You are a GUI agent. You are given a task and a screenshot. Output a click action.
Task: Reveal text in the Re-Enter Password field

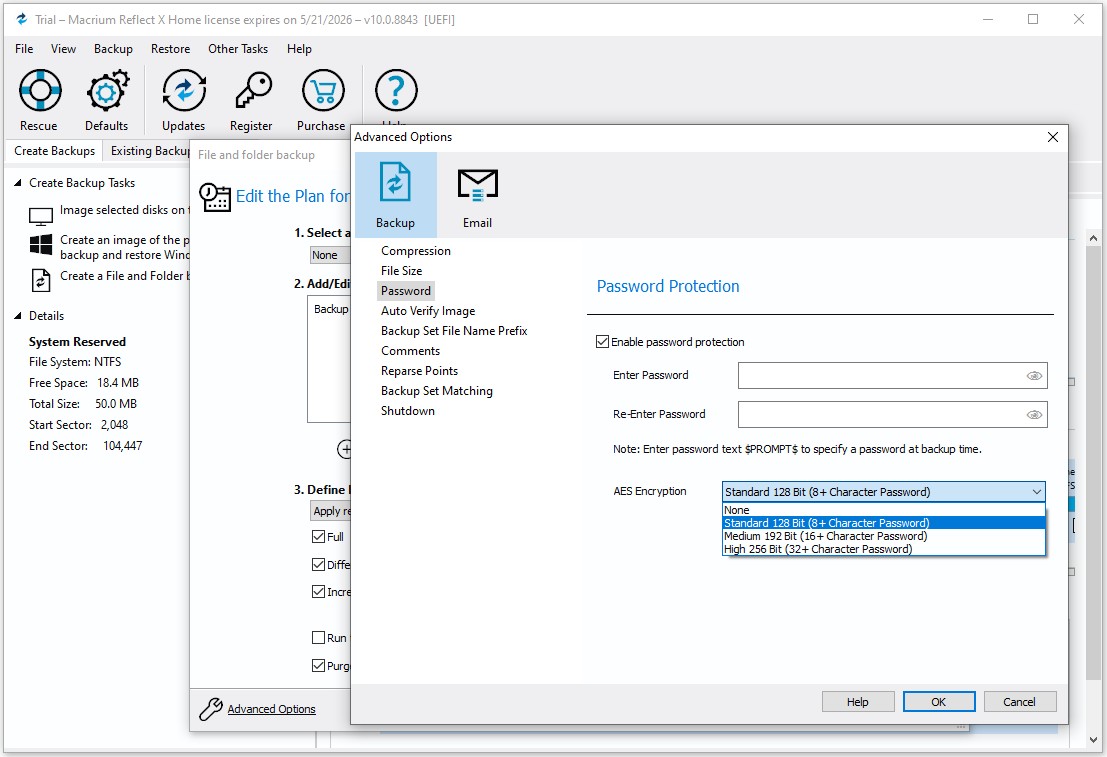(1034, 415)
